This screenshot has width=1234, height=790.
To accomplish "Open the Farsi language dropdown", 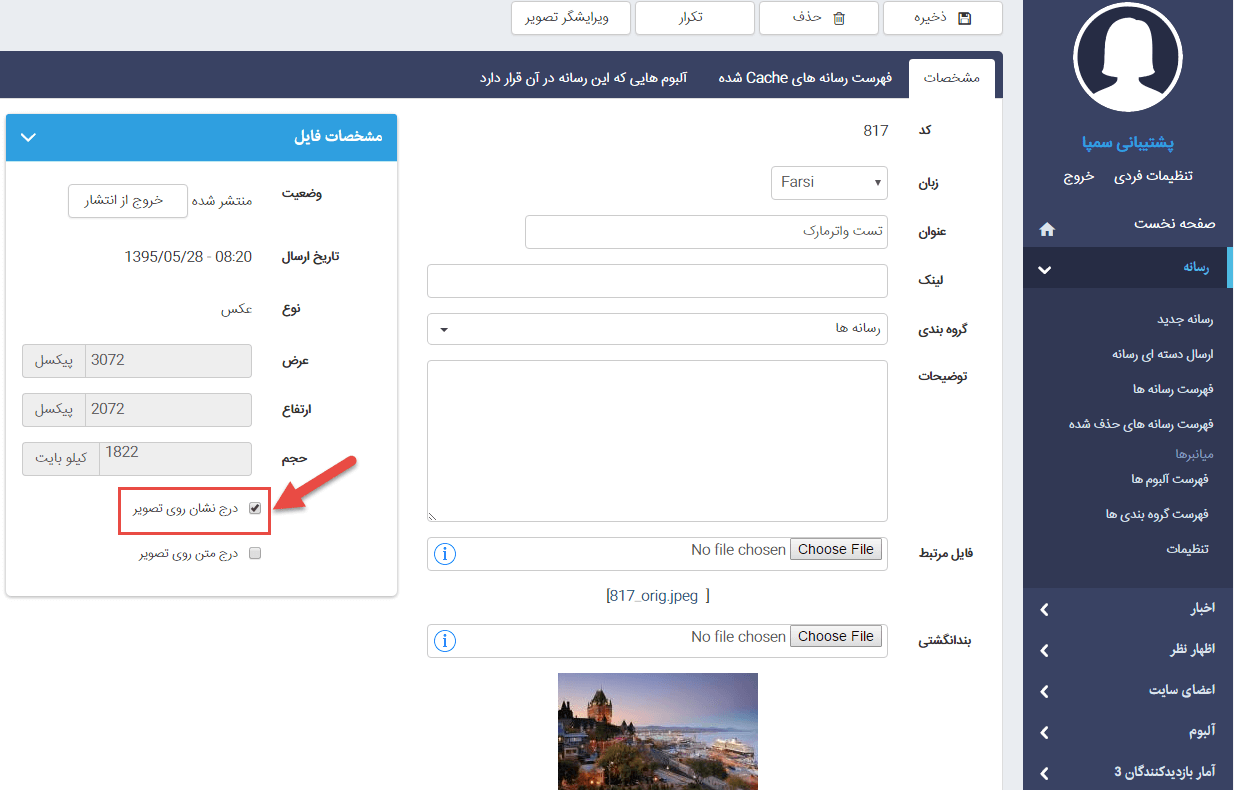I will pyautogui.click(x=829, y=183).
